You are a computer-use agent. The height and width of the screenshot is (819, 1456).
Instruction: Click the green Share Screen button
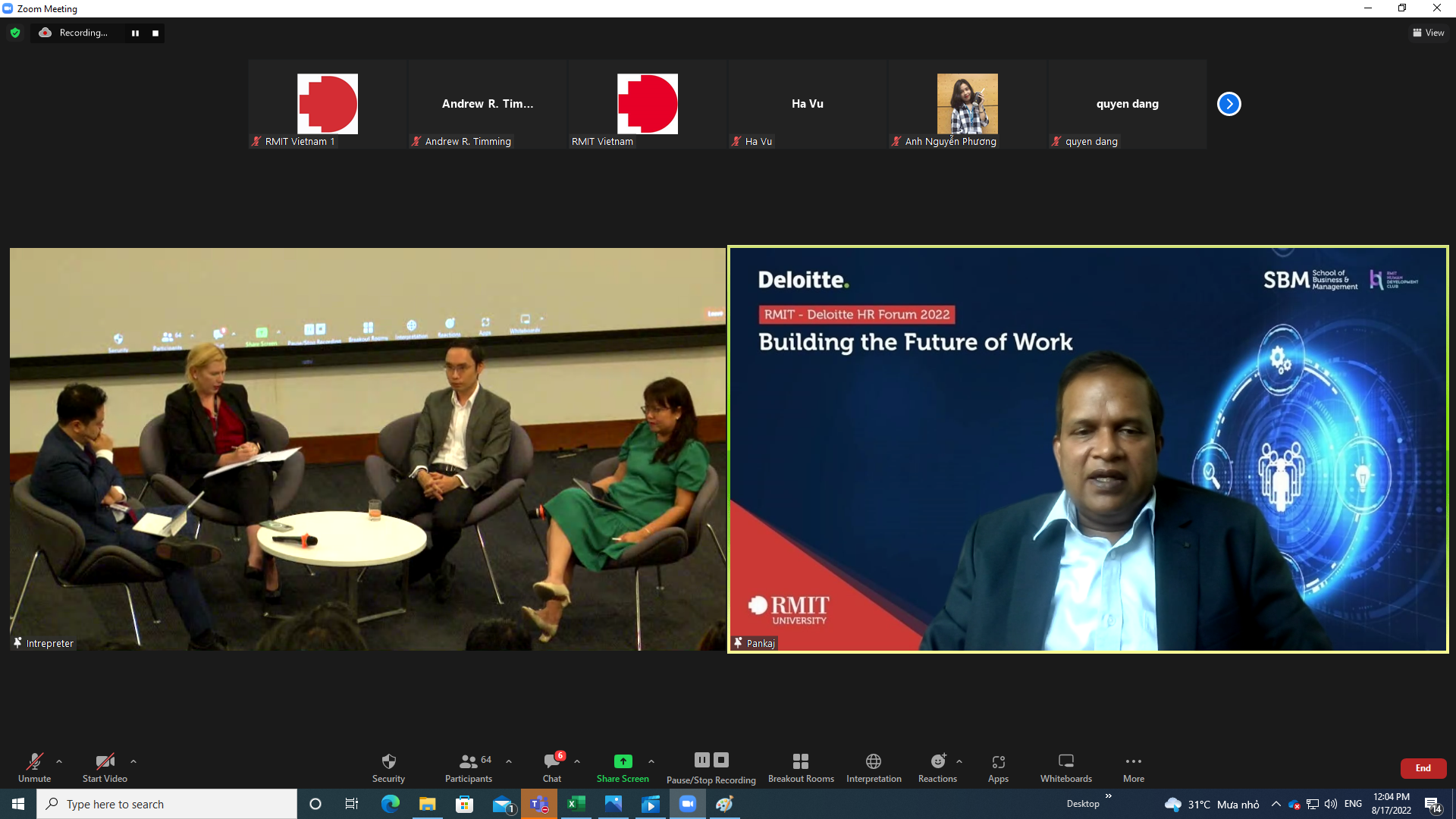623,767
